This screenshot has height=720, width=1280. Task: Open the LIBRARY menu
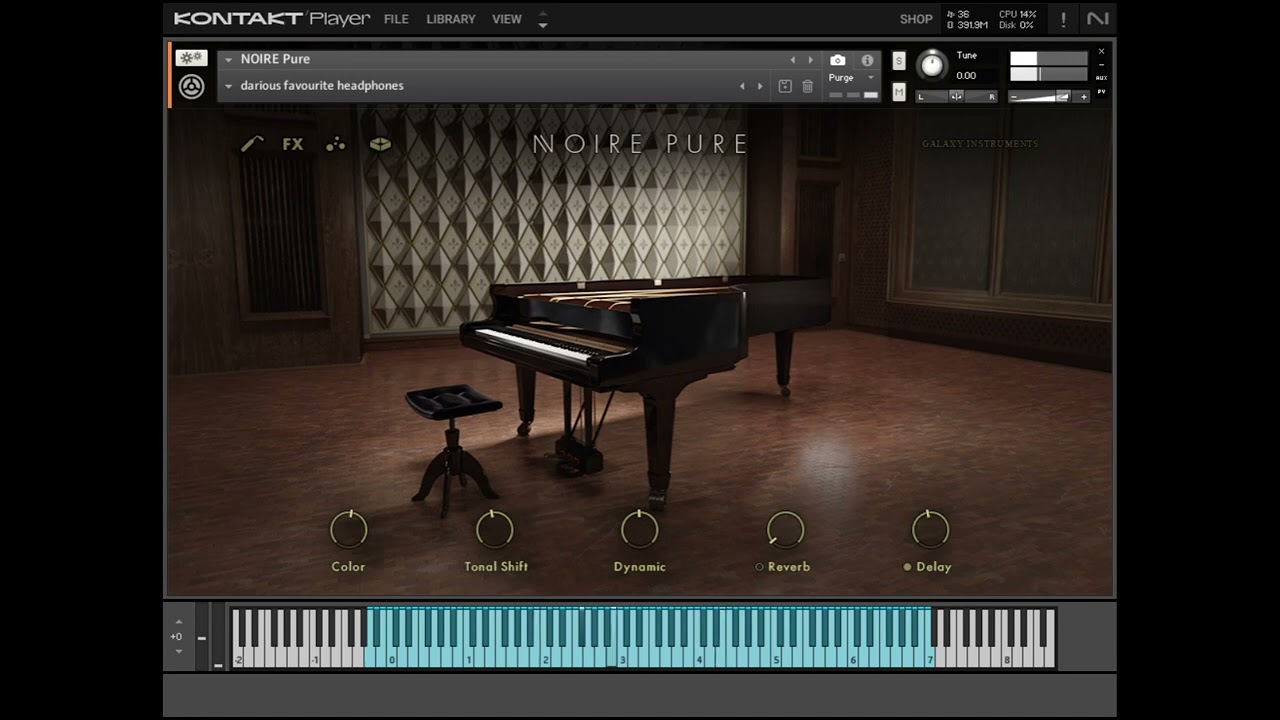tap(451, 19)
